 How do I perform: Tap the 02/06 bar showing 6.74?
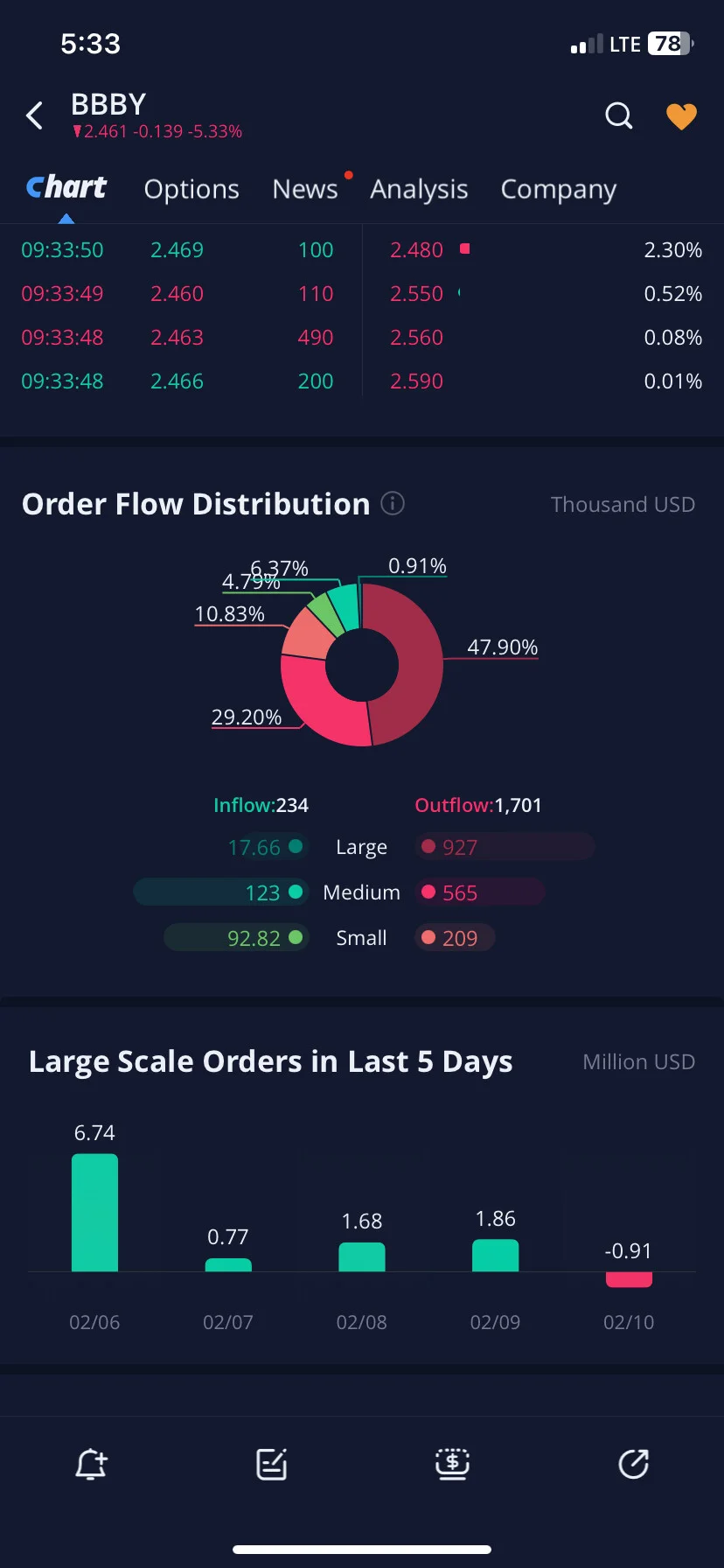94,1212
